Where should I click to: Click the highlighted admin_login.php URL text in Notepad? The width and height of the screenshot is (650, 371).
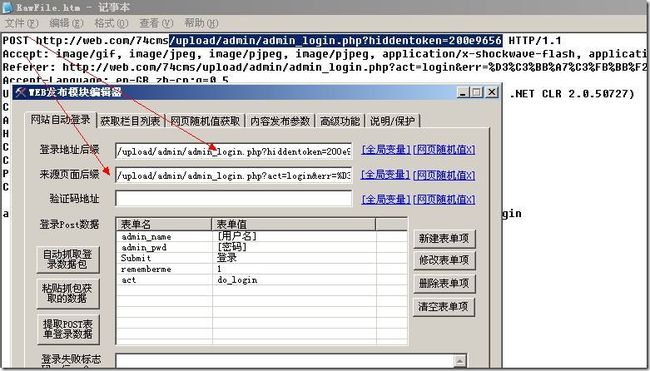(336, 40)
